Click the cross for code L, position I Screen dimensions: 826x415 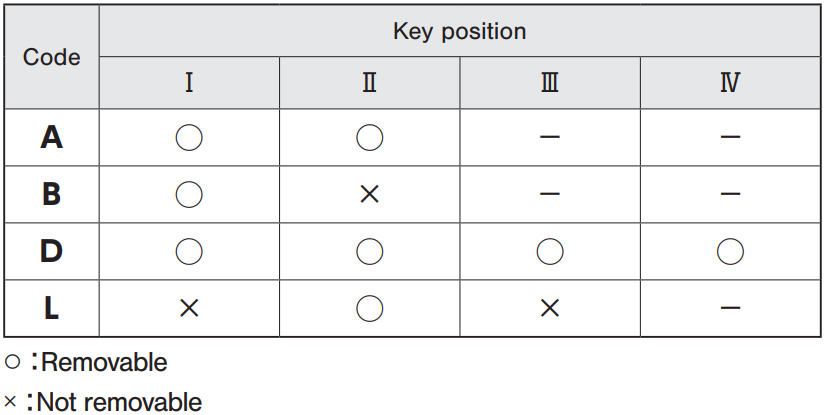click(x=189, y=308)
